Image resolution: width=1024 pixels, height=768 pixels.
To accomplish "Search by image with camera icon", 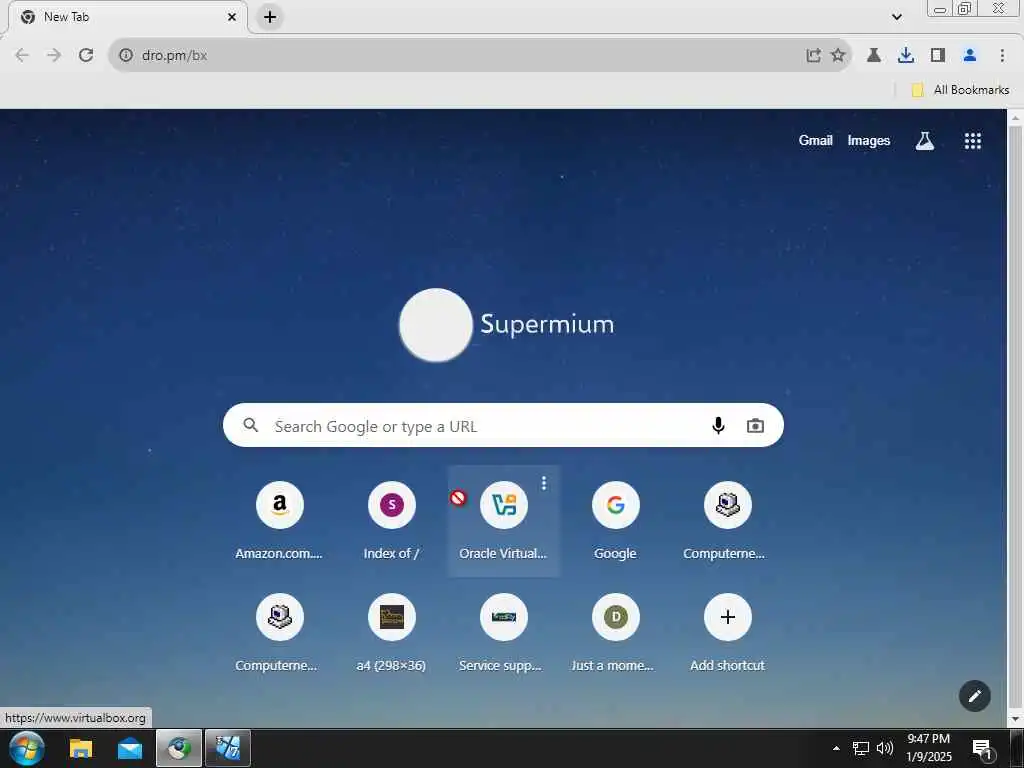I will coord(755,426).
